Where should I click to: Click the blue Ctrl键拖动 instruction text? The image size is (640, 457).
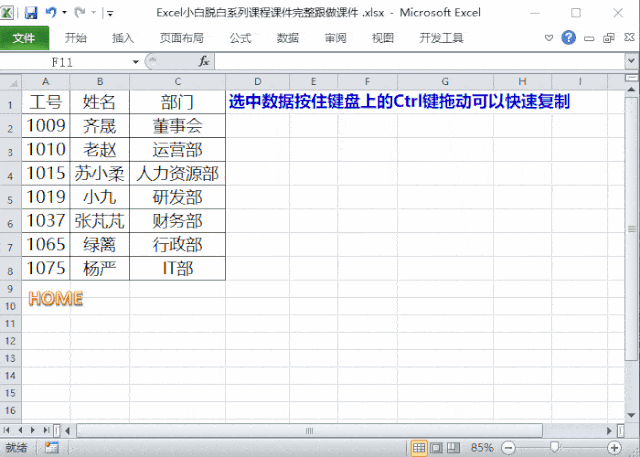pos(399,102)
